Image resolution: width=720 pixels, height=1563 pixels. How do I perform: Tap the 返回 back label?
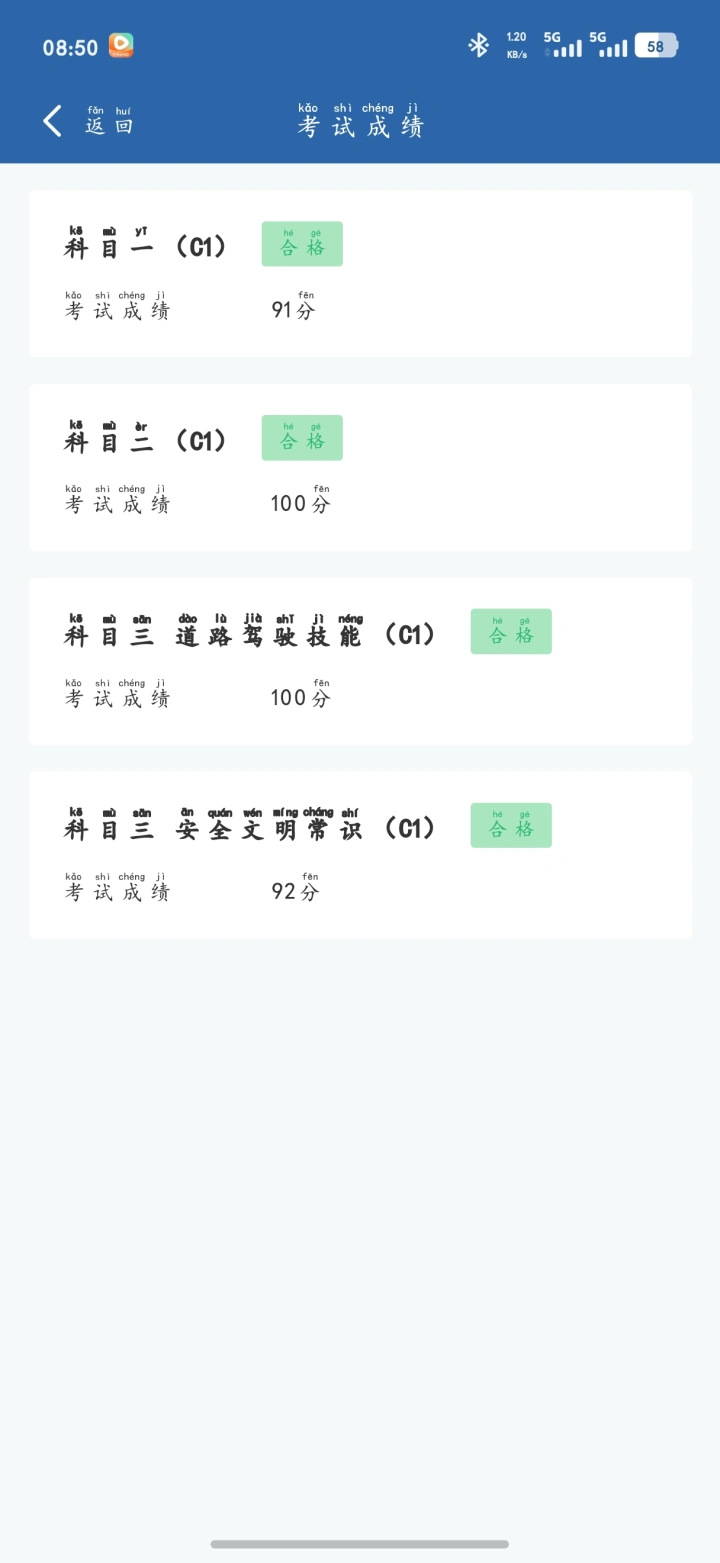(x=109, y=123)
